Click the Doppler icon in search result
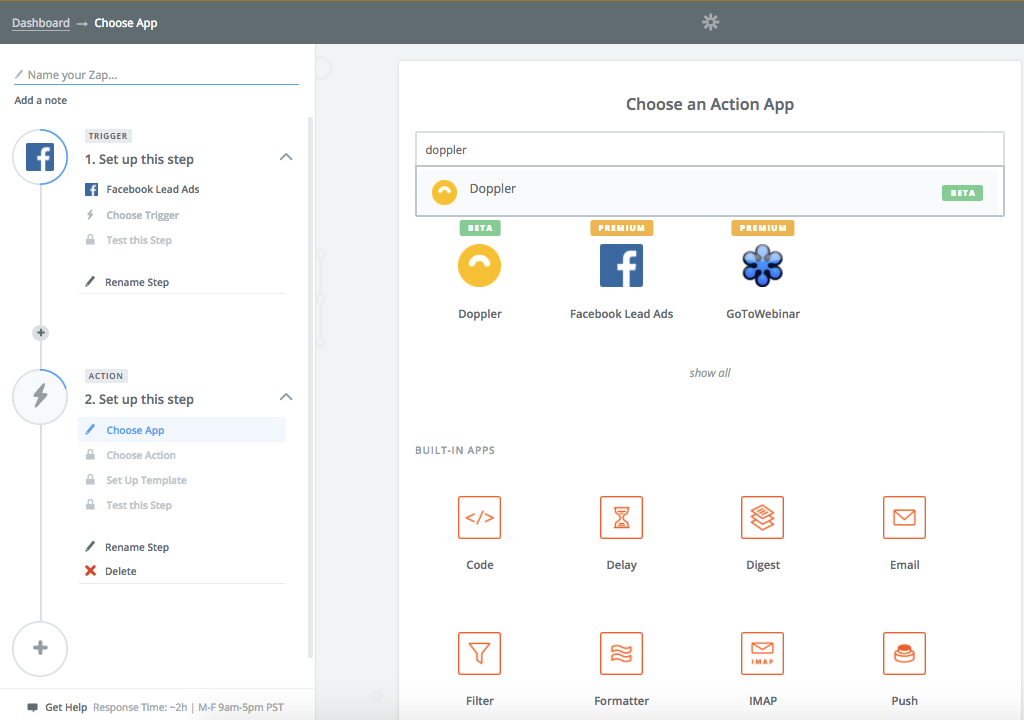 click(x=444, y=192)
